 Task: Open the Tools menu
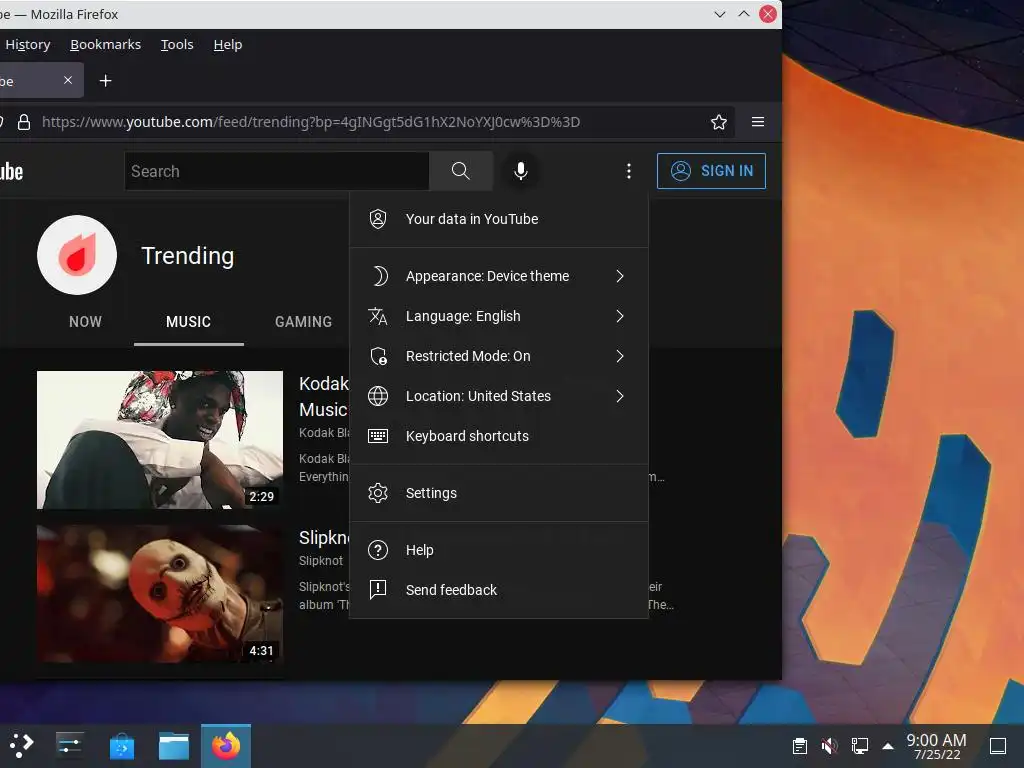click(177, 44)
